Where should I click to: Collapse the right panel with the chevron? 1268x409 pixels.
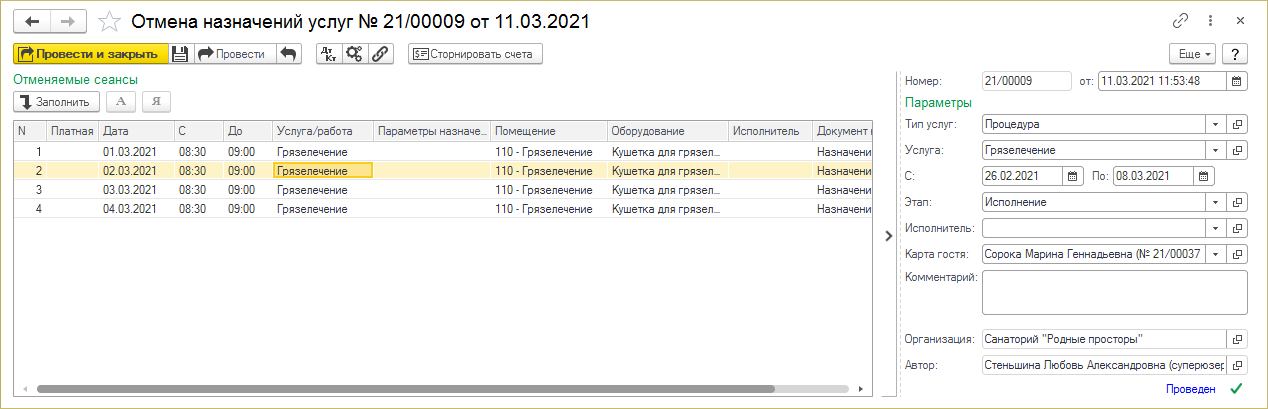point(886,236)
